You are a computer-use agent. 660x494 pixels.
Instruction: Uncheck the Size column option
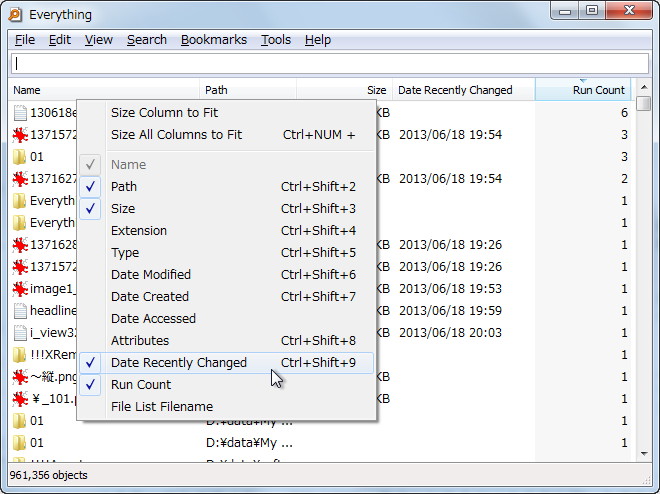click(x=226, y=208)
